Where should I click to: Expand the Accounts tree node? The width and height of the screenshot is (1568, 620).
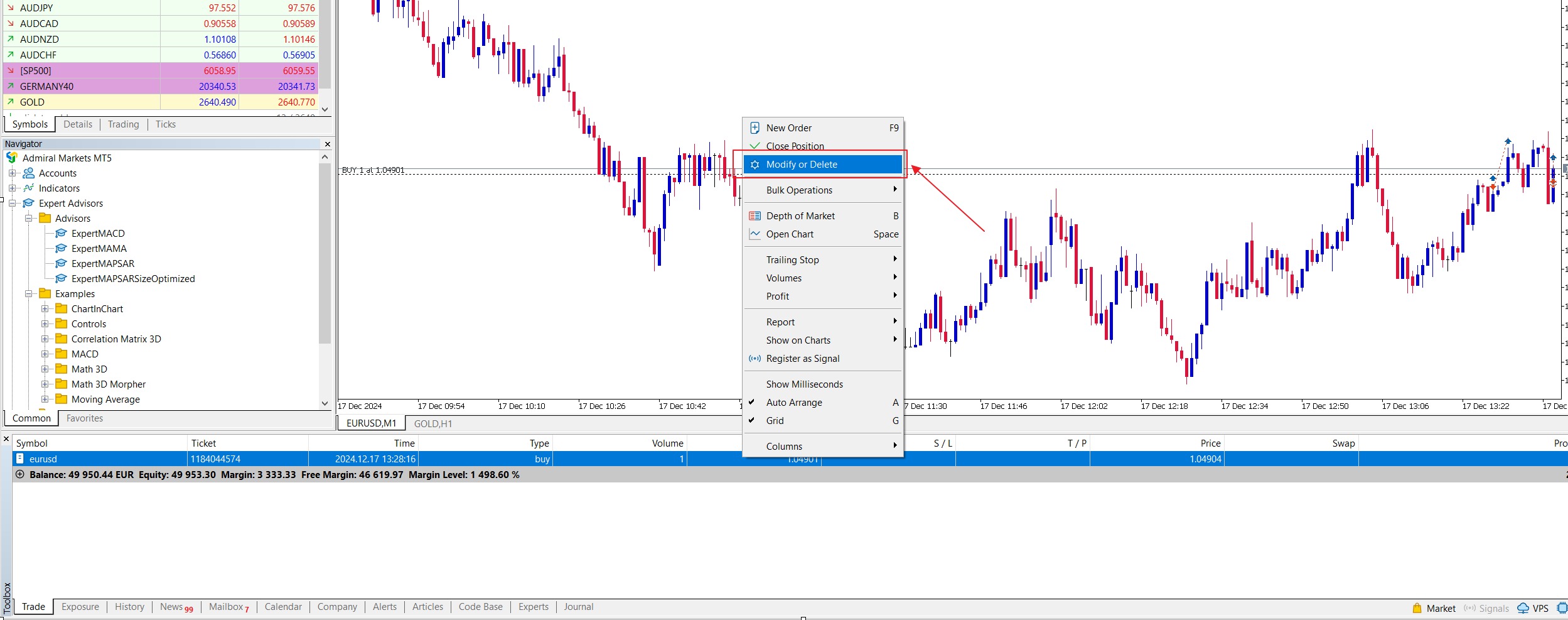point(12,173)
